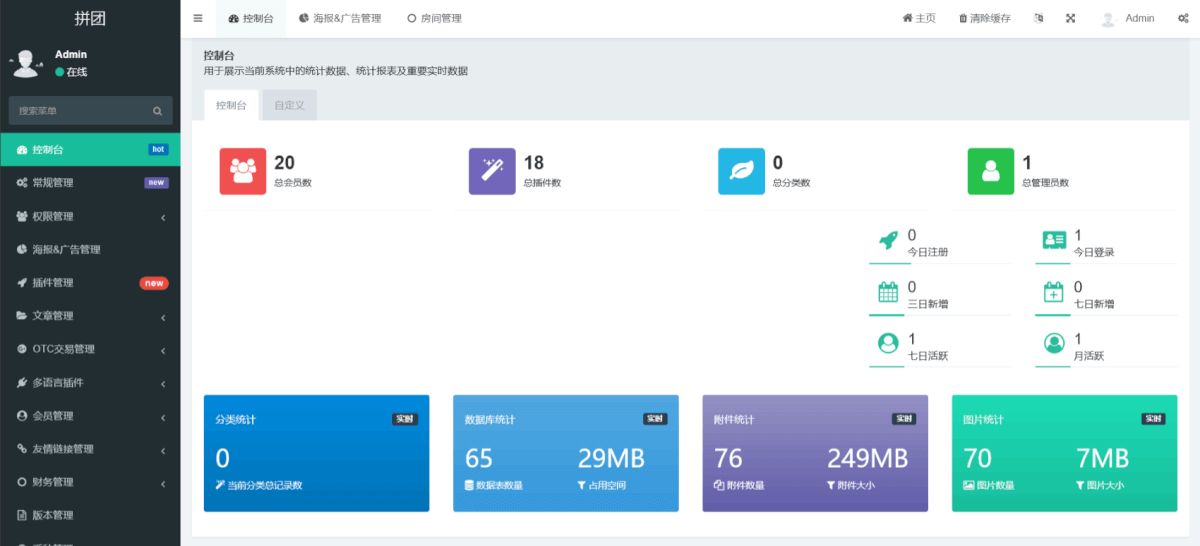Open 插件管理 in the sidebar
This screenshot has height=546, width=1200.
tap(90, 283)
